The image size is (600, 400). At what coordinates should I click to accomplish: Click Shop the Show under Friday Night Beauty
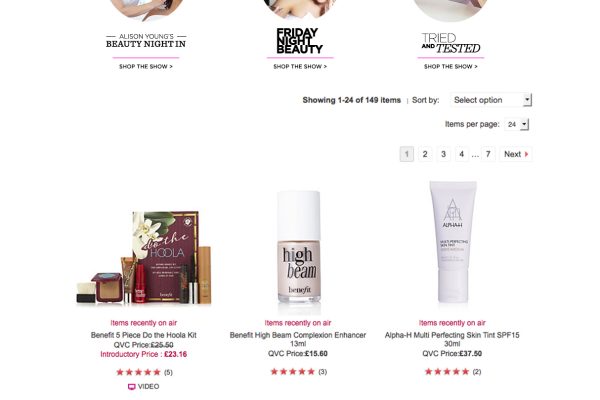[x=300, y=67]
